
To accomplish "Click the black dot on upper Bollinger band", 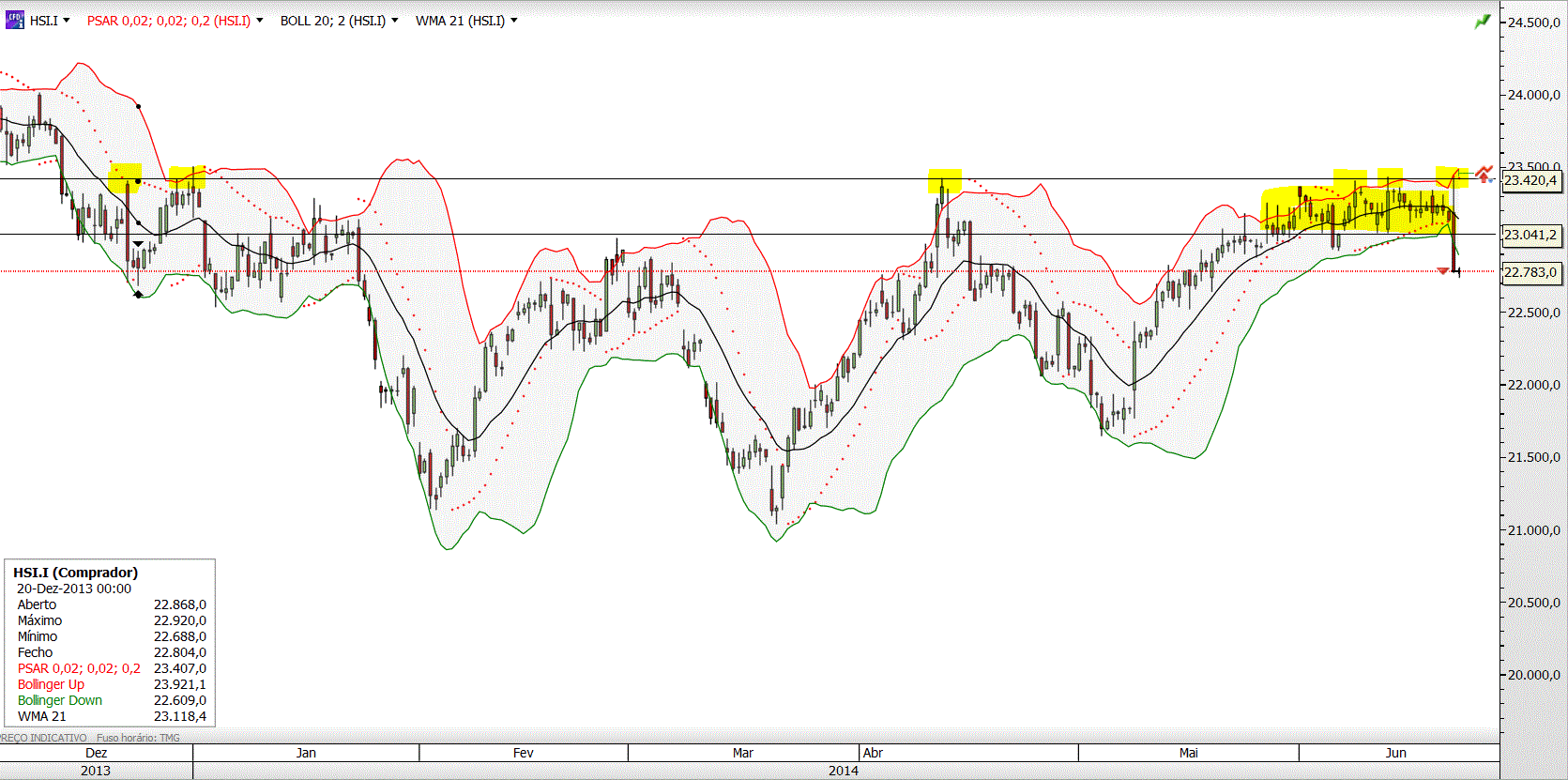I will 139,106.
